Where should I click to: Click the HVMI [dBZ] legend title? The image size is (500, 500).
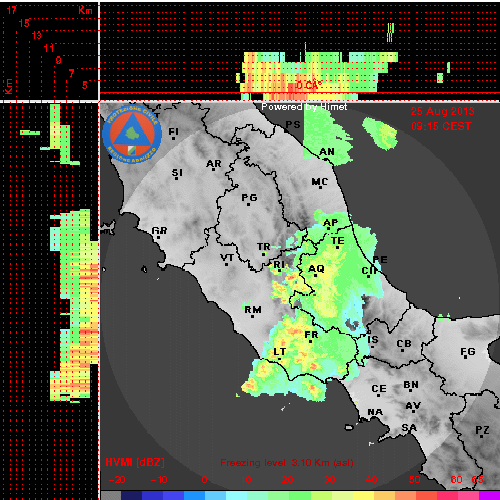[135, 462]
